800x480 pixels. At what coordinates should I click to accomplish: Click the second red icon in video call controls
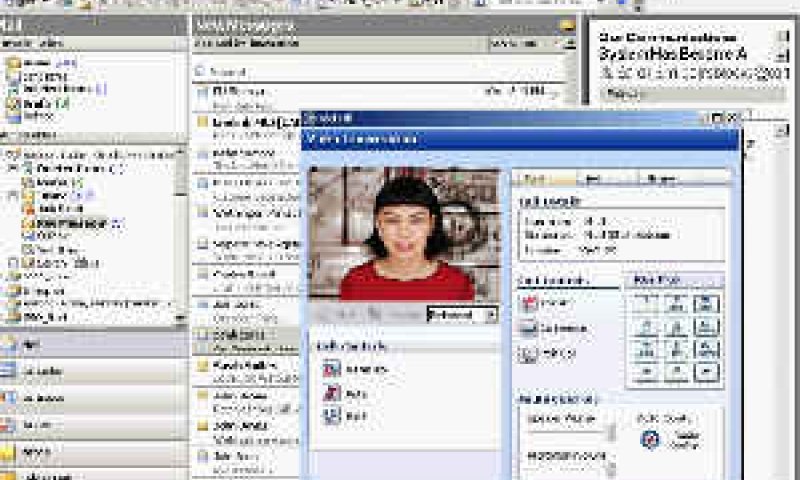pos(332,393)
